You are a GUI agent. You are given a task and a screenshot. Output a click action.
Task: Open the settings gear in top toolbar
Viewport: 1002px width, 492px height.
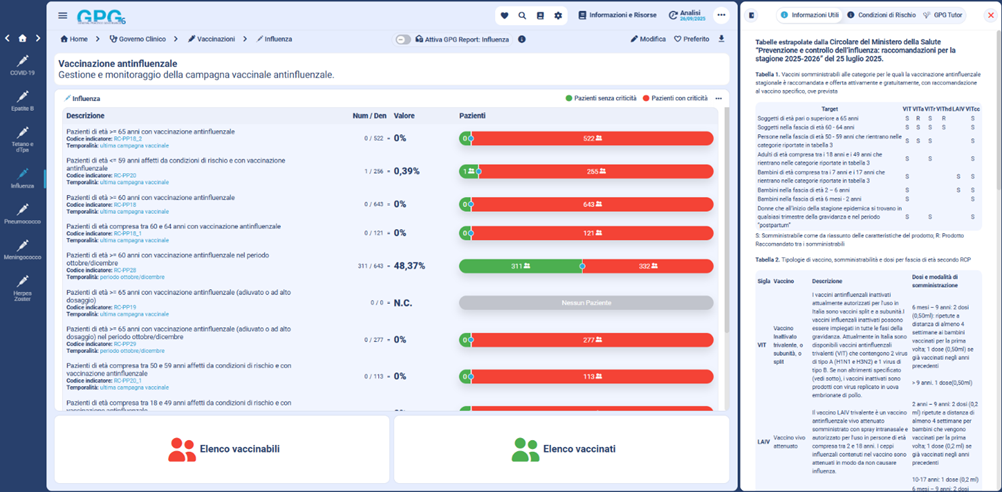click(x=558, y=16)
